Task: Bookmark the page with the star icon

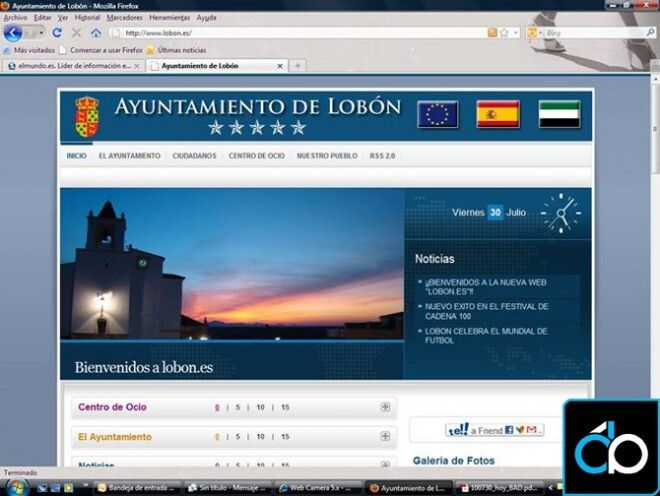Action: coord(503,33)
